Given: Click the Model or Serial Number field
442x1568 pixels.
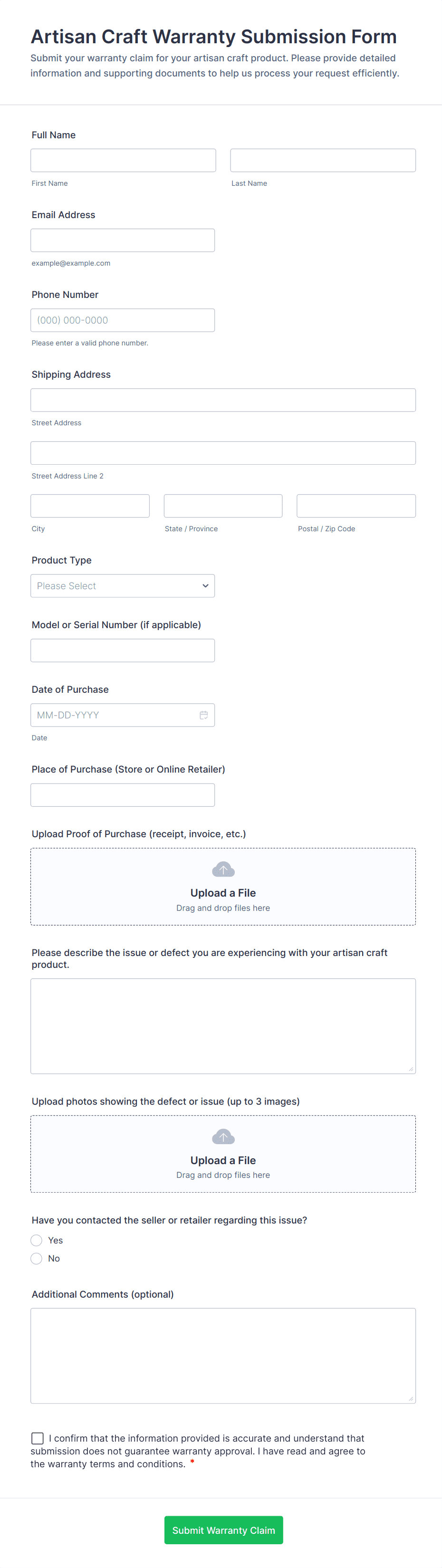Looking at the screenshot, I should 122,650.
